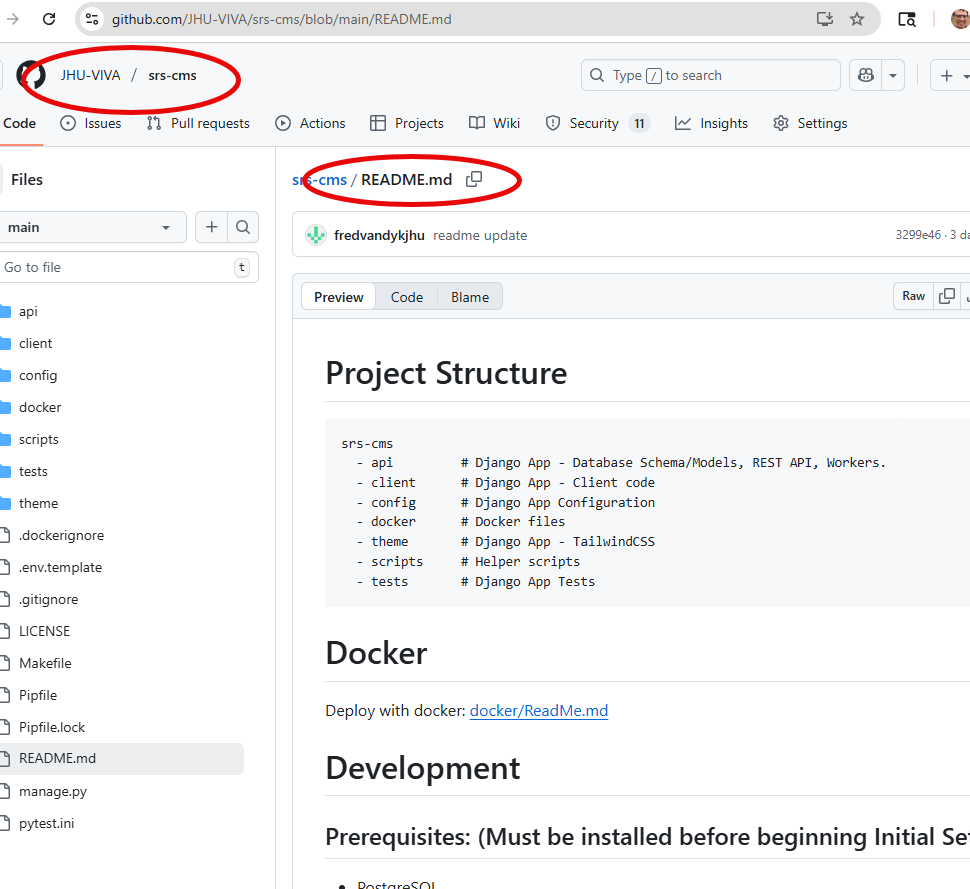Click the Raw button
The image size is (970, 889).
912,296
